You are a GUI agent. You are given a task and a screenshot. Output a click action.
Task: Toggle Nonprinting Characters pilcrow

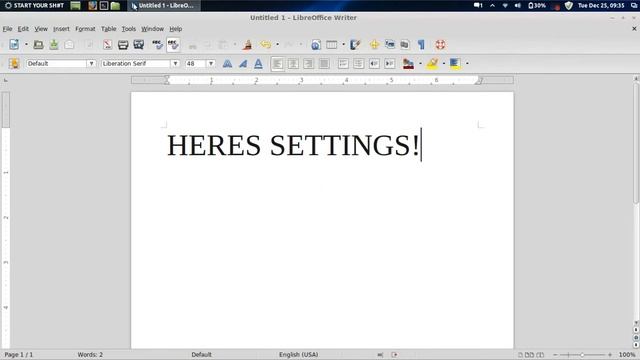[421, 44]
